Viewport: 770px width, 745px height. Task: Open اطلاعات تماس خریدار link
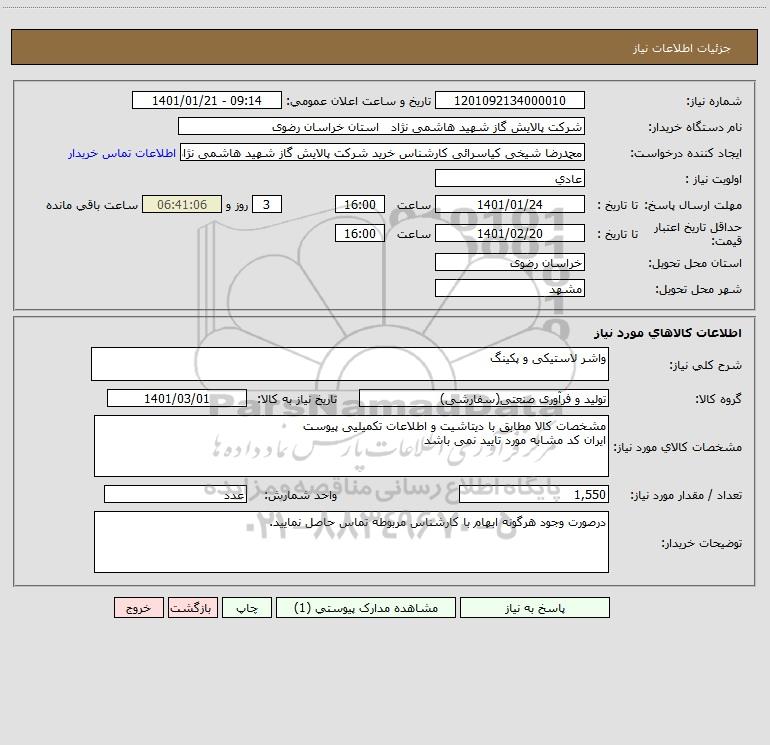coord(122,153)
